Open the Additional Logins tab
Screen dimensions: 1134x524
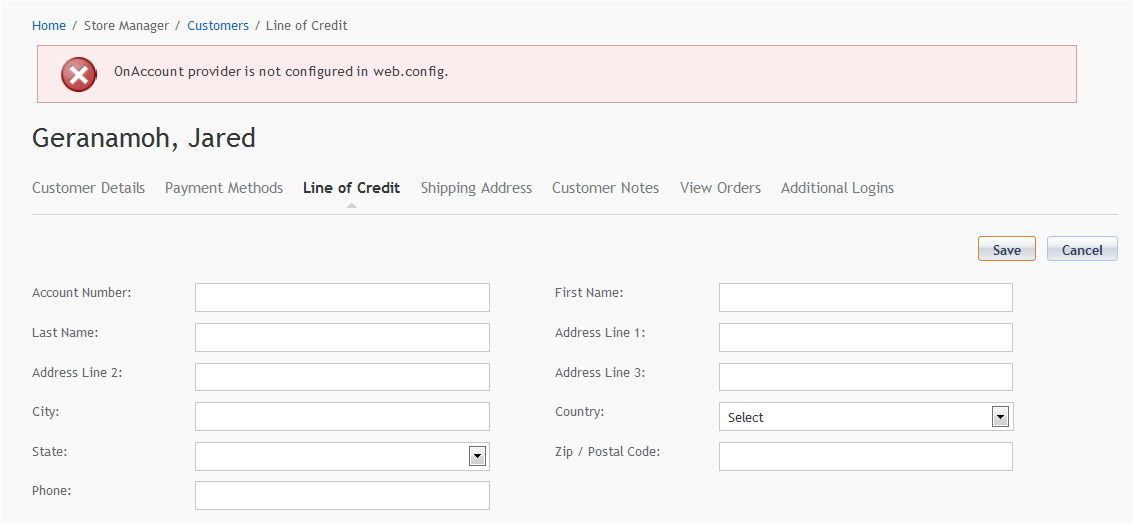pyautogui.click(x=837, y=188)
